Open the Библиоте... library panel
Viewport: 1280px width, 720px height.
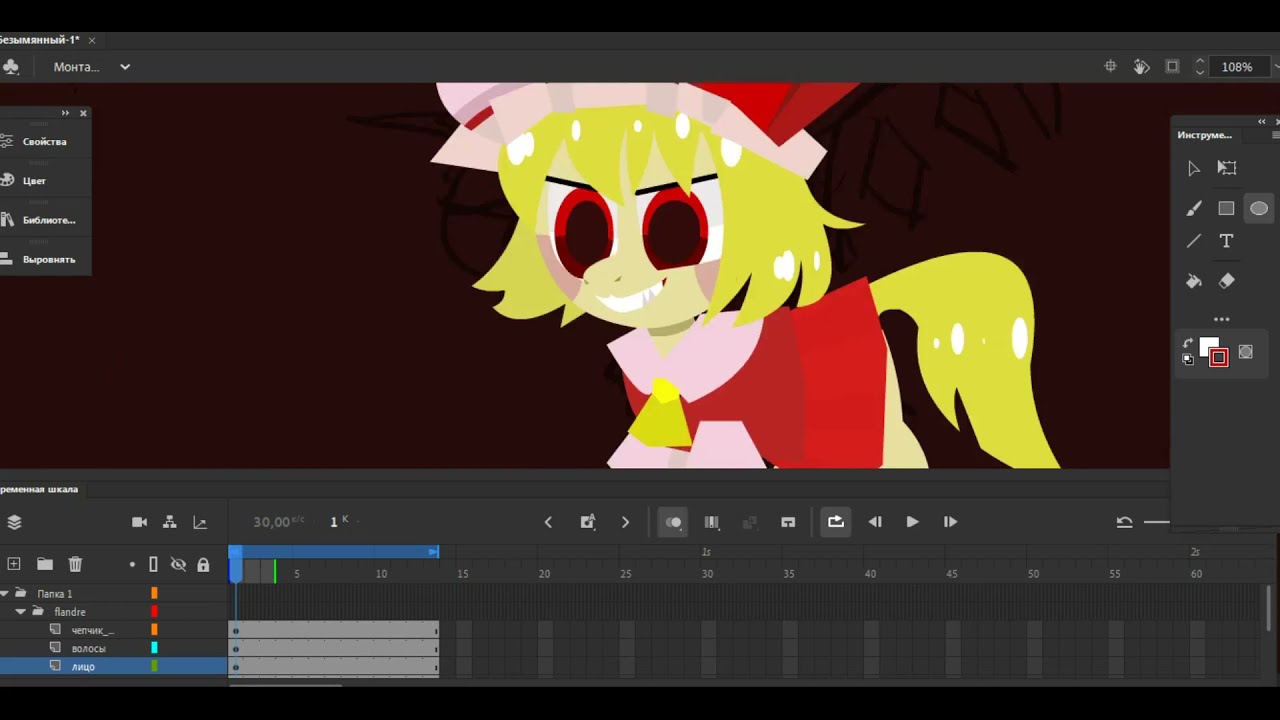45,220
